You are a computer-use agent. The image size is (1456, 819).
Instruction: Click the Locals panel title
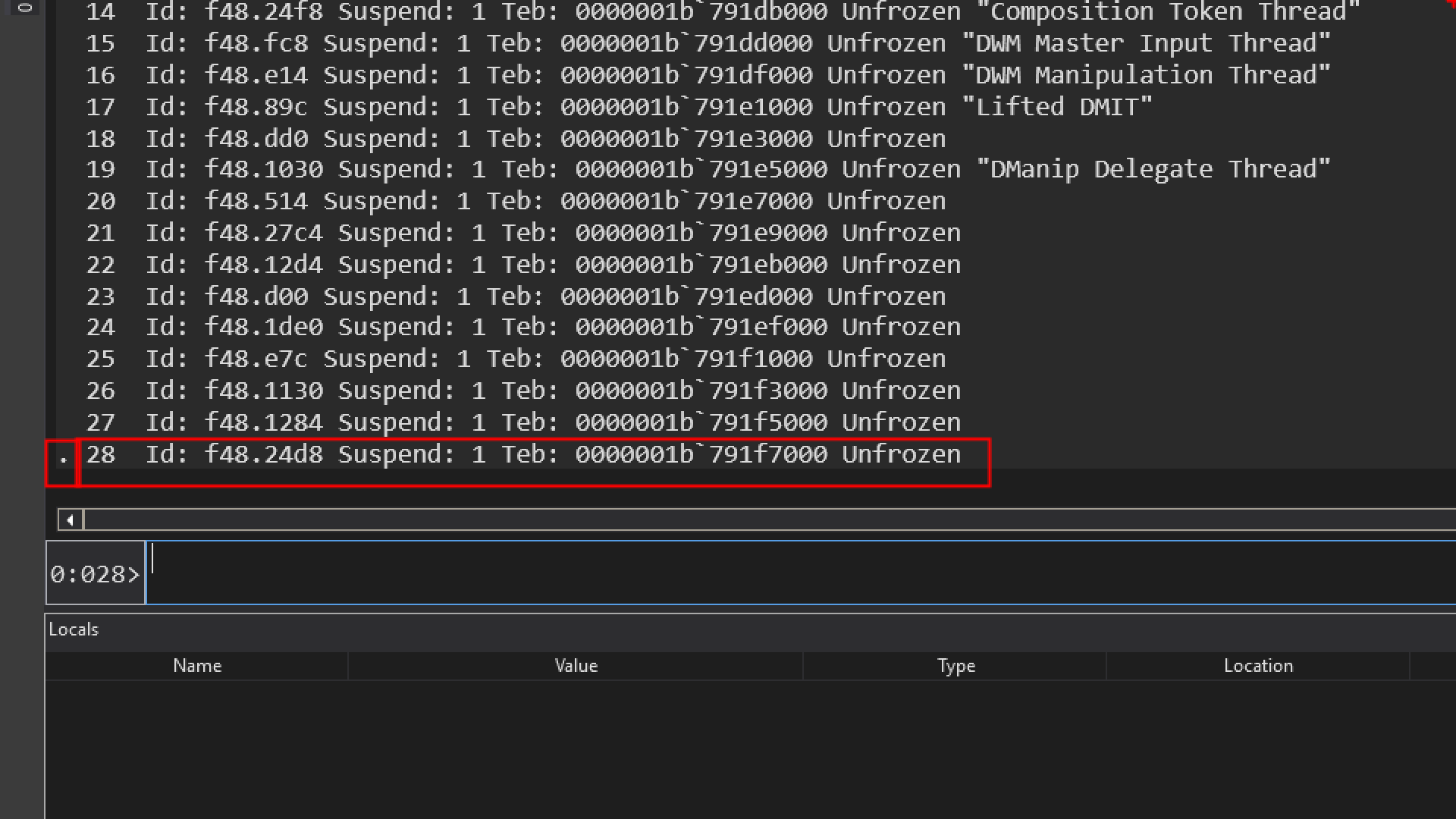[x=74, y=629]
